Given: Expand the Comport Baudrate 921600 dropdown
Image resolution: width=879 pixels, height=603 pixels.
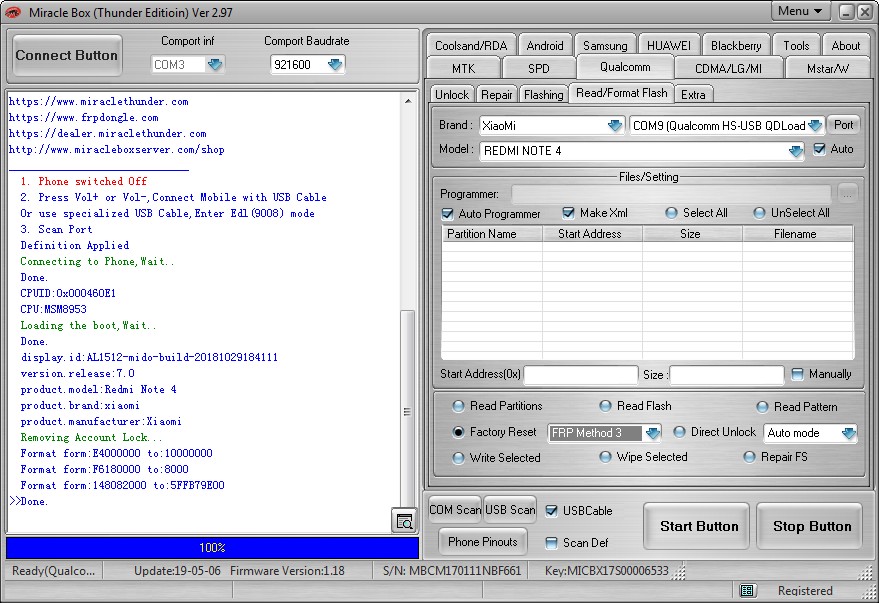Looking at the screenshot, I should tap(335, 65).
